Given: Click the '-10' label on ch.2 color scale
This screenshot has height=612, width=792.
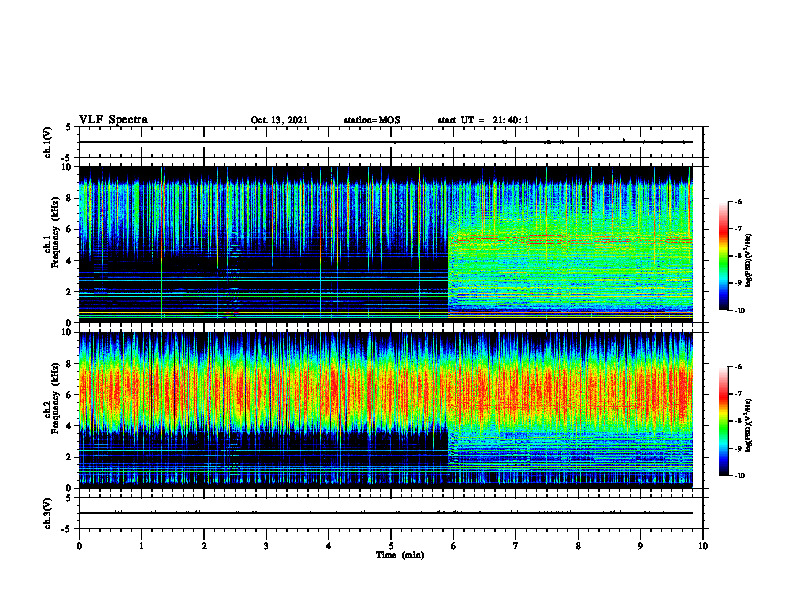Looking at the screenshot, I should click(x=738, y=476).
